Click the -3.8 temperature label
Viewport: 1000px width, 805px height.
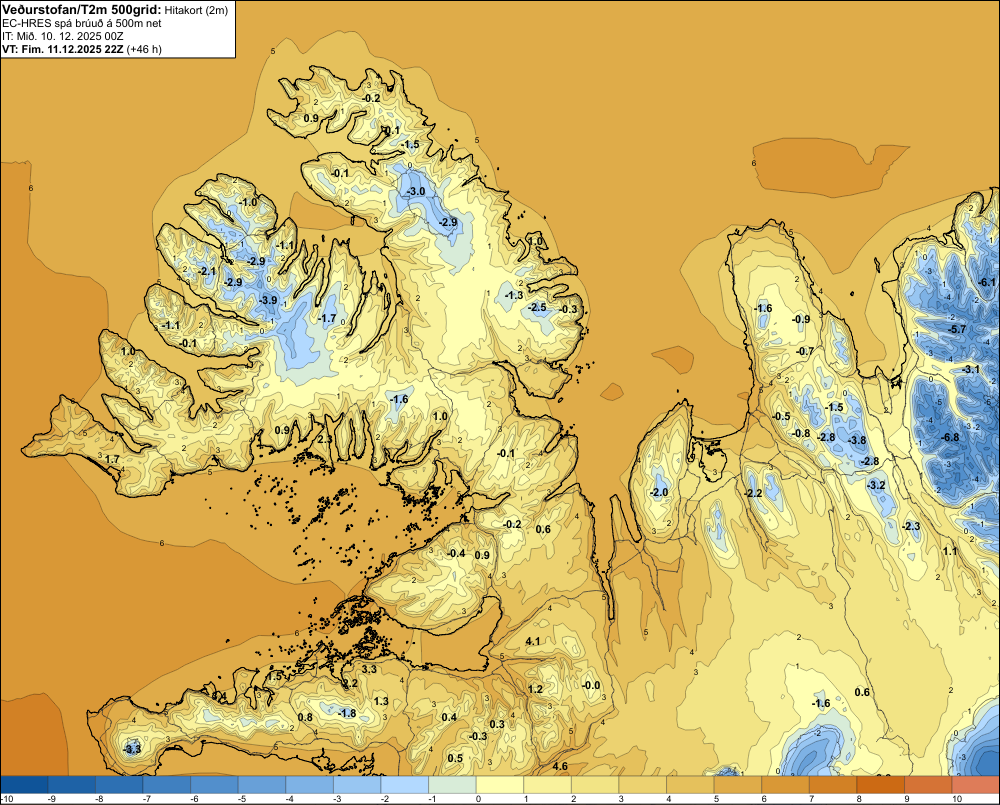(x=857, y=439)
